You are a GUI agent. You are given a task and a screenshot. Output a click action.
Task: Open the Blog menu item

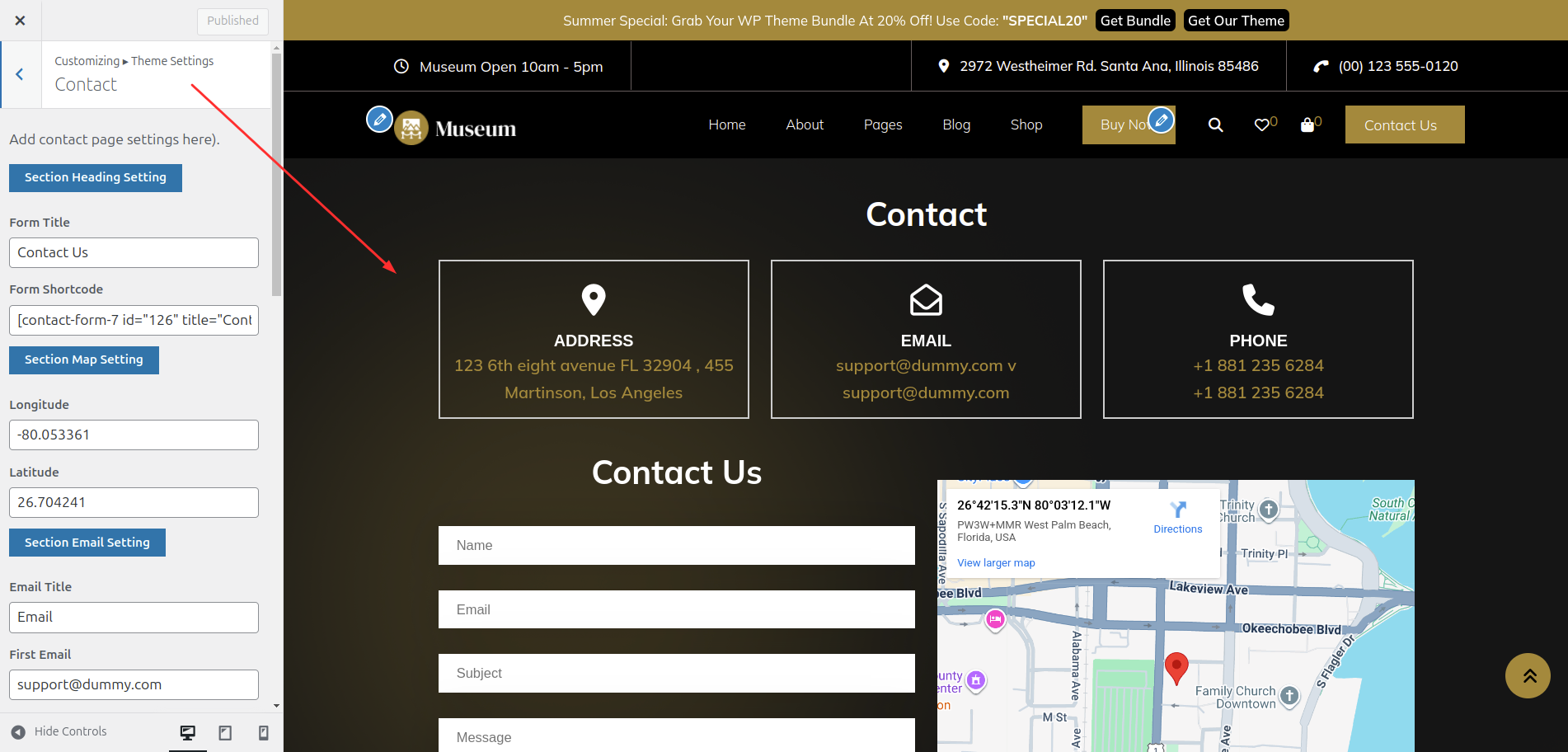(x=955, y=125)
